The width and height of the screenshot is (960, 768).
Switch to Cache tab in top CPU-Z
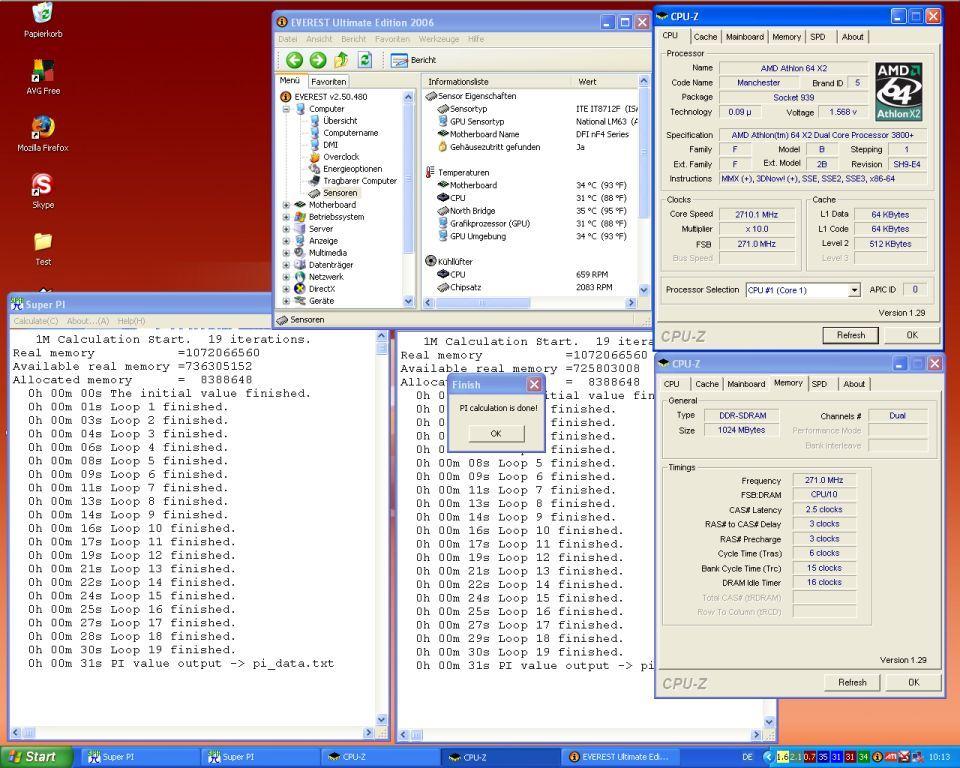[x=705, y=37]
